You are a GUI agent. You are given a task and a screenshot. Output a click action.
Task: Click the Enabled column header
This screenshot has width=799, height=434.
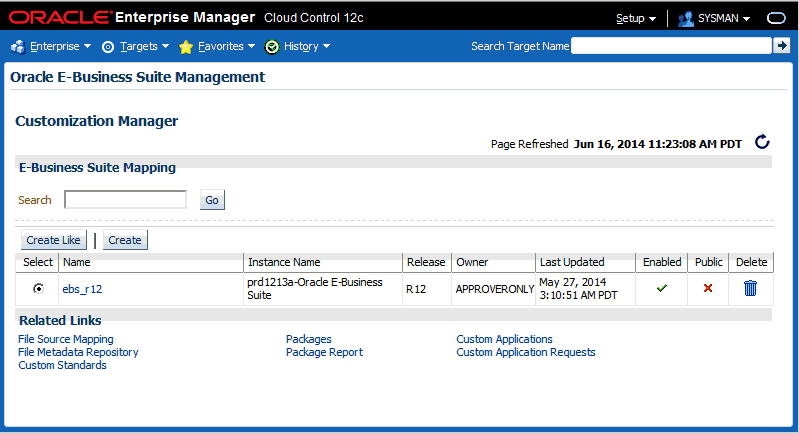coord(661,262)
